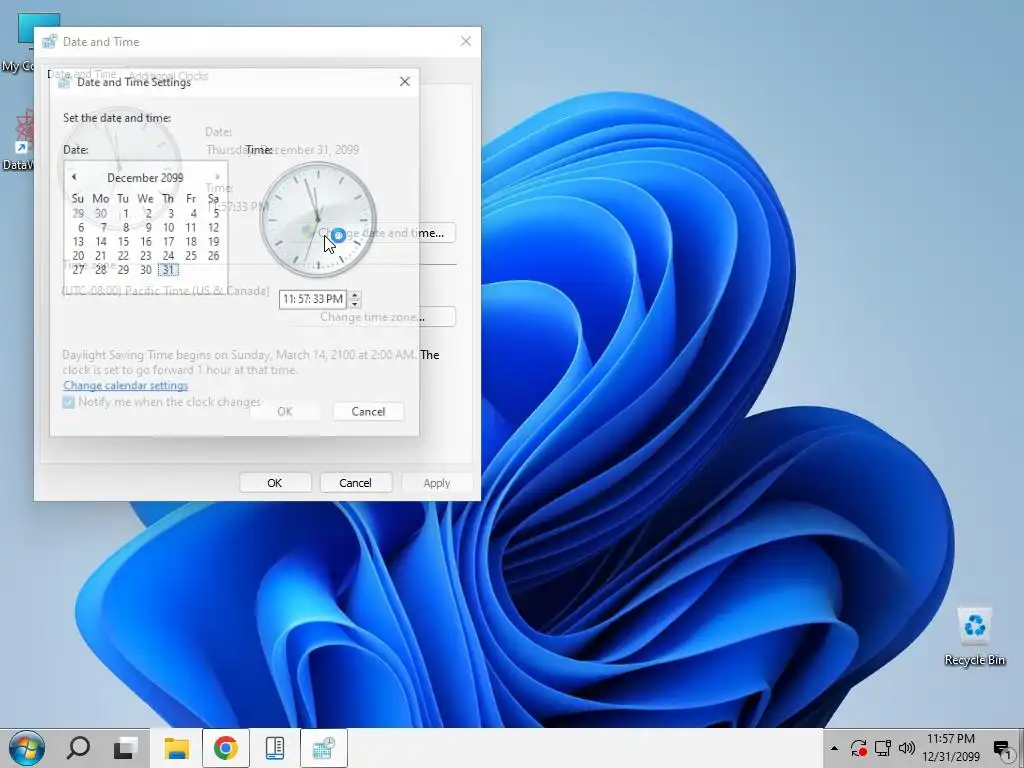This screenshot has width=1024, height=768.
Task: Select December 25 in the calendar
Action: 191,255
